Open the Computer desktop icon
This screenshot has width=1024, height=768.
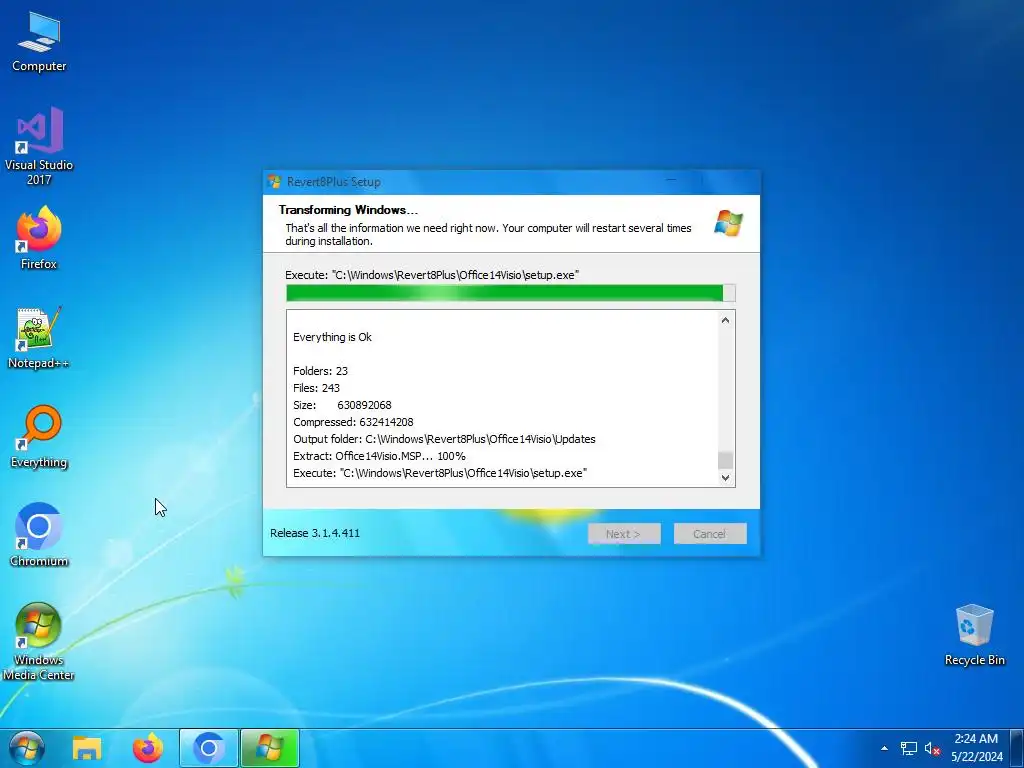39,40
